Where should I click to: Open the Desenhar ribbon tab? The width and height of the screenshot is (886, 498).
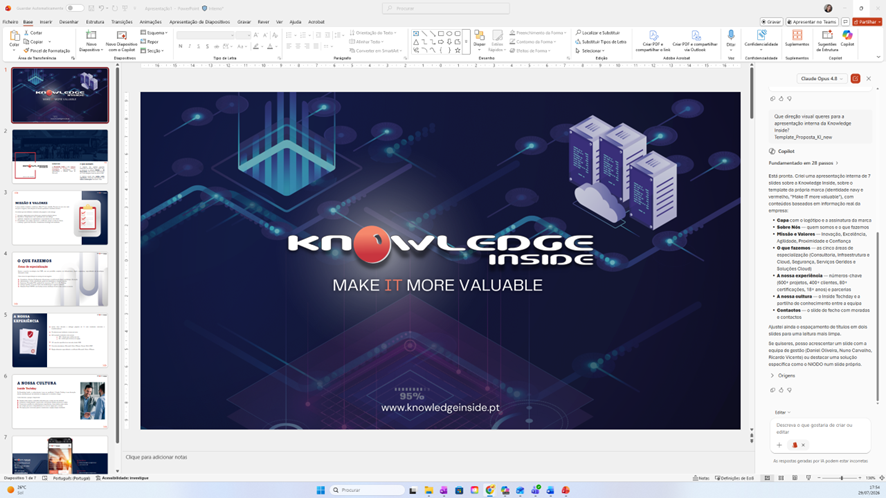tap(69, 21)
